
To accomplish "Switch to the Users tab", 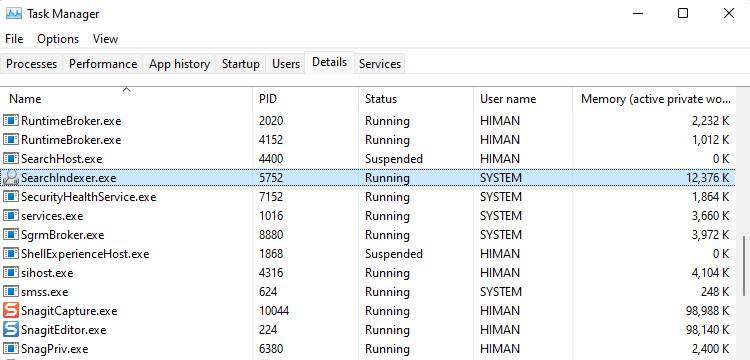I will pyautogui.click(x=286, y=64).
